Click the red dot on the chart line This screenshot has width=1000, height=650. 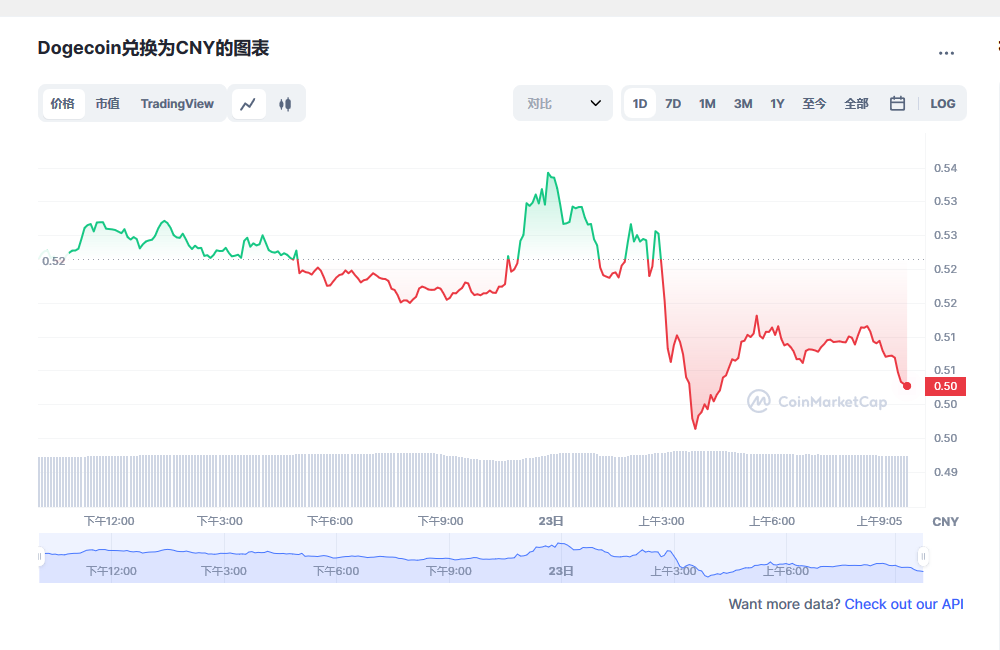click(906, 385)
